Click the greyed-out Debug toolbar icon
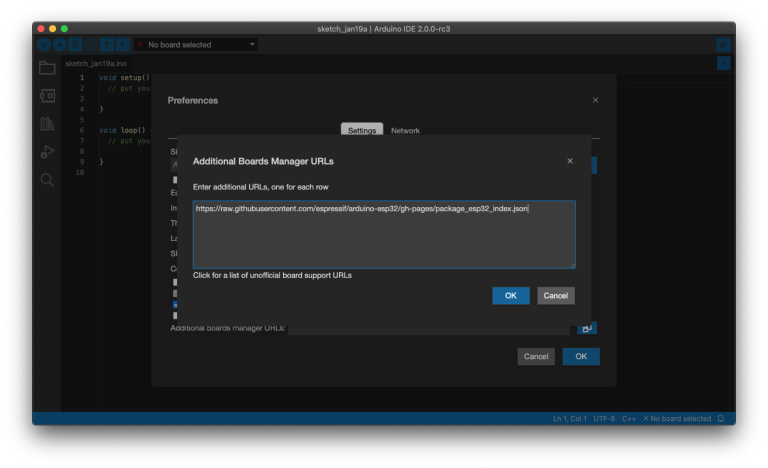Screen dimensions: 768x468 (x=91, y=45)
